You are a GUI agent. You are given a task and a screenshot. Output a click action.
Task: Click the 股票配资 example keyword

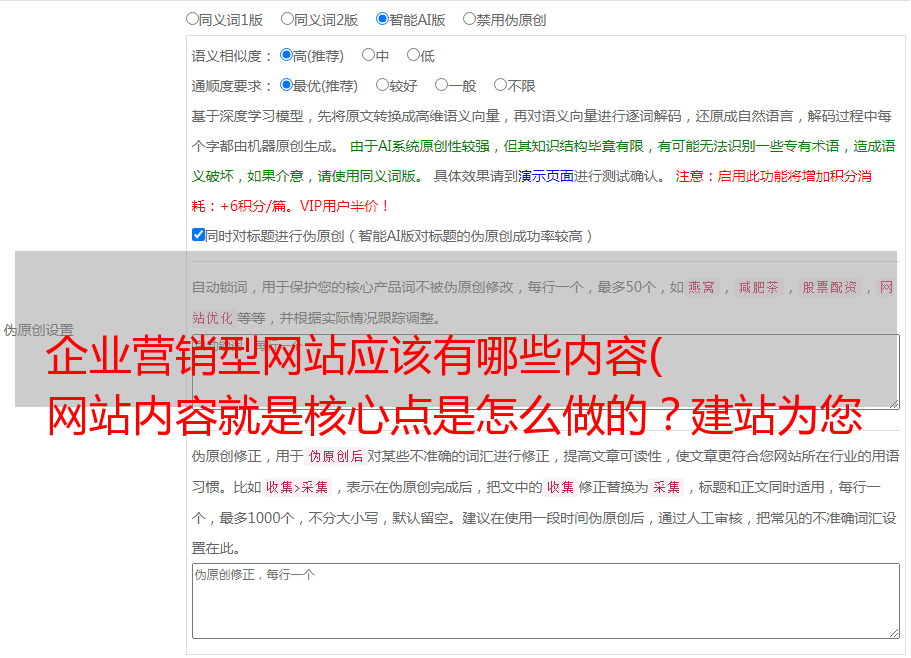[830, 287]
